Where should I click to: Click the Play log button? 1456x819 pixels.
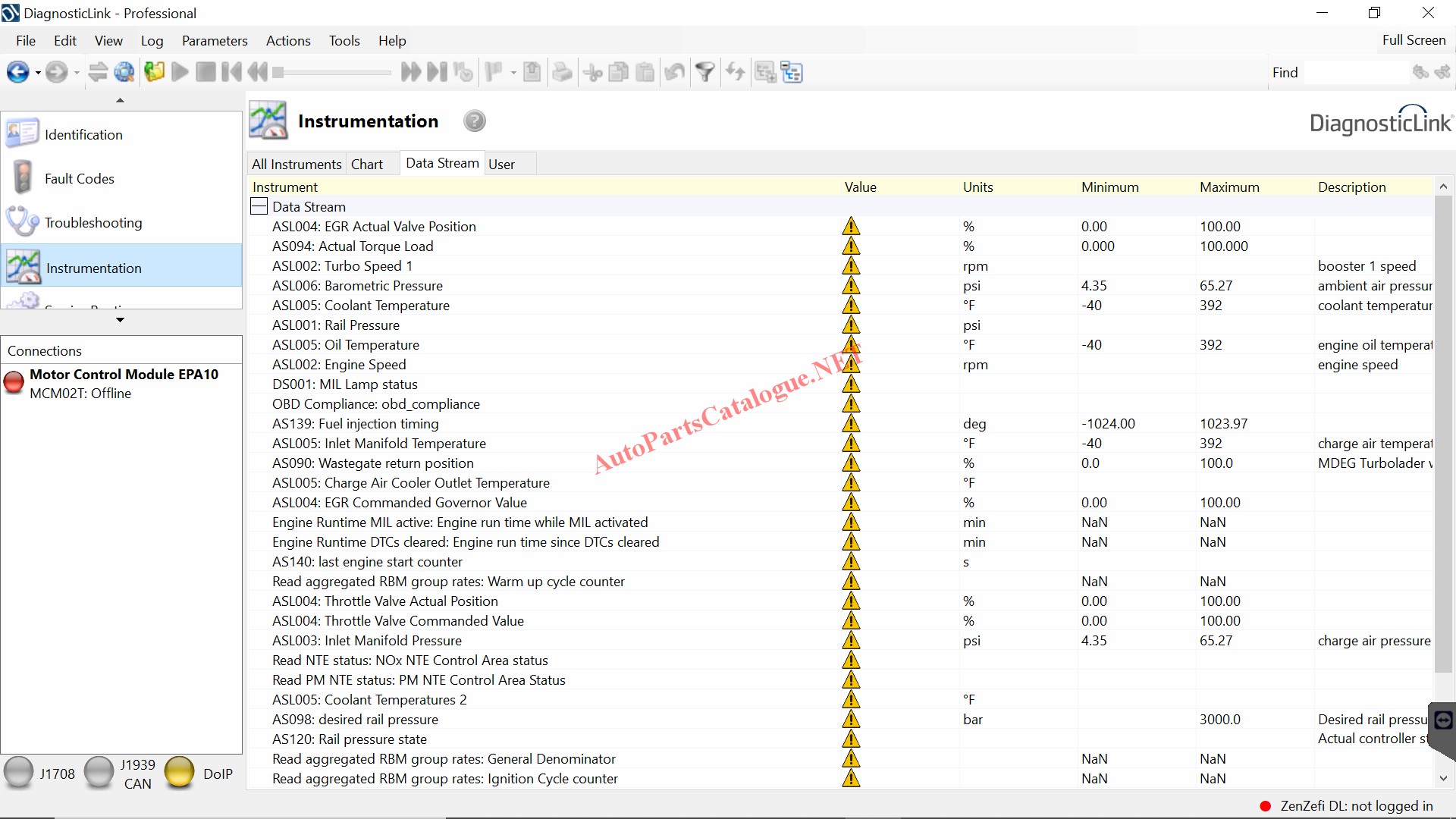(180, 73)
